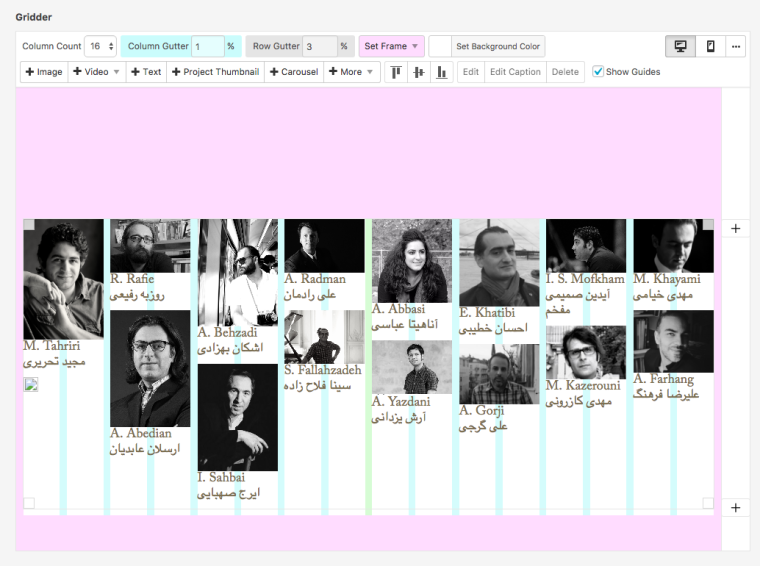Image resolution: width=760 pixels, height=566 pixels.
Task: Select the M. Kazerouni portrait photo
Action: [x=586, y=352]
